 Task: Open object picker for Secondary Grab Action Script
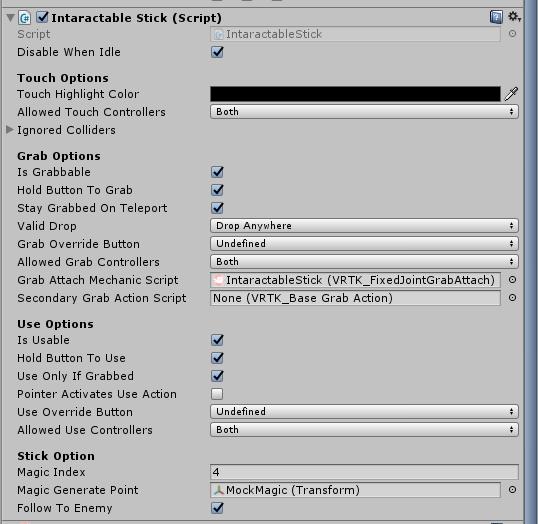[512, 298]
